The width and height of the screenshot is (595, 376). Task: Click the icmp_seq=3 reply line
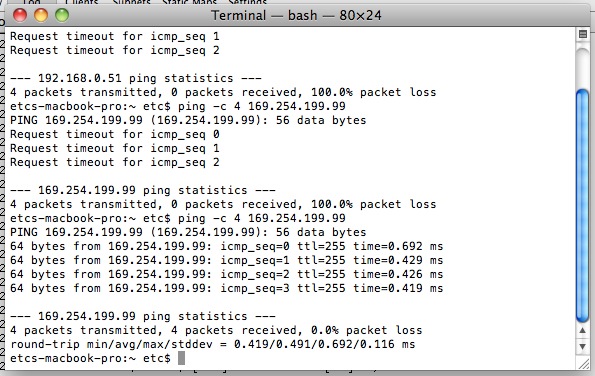point(227,288)
